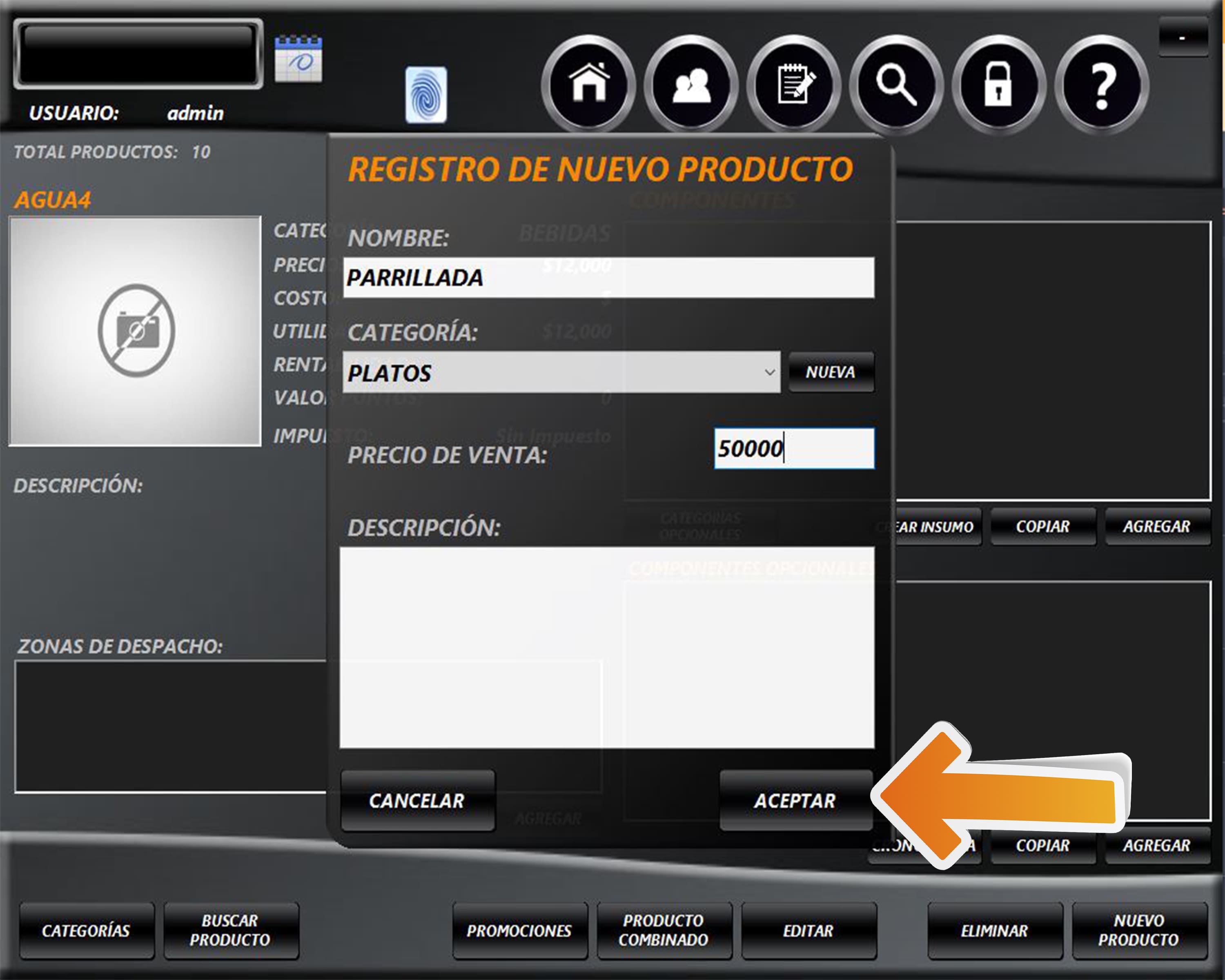Open the question mark help icon

click(1101, 85)
